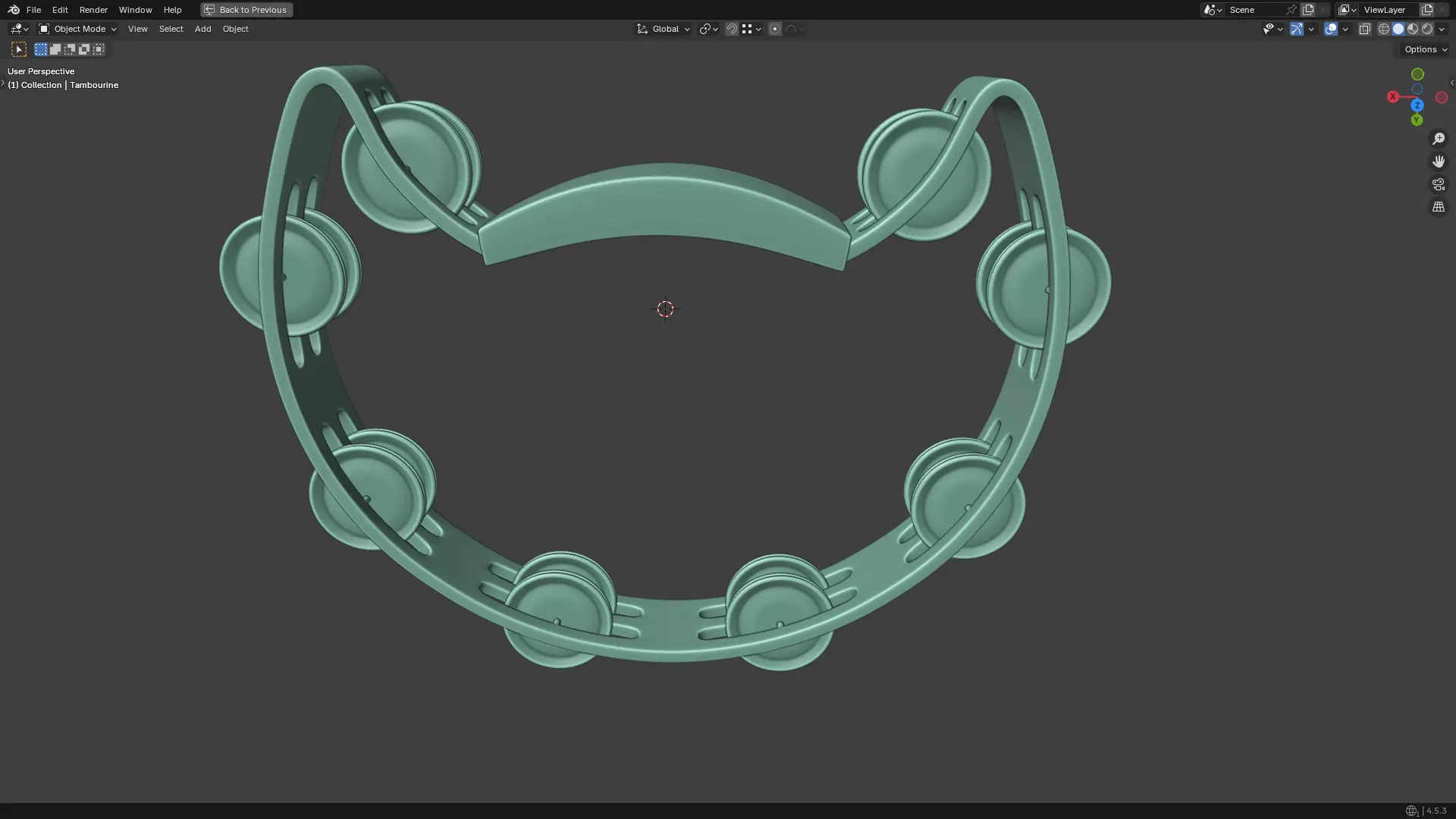The image size is (1456, 819).
Task: Toggle viewport overlays display
Action: pos(1331,29)
